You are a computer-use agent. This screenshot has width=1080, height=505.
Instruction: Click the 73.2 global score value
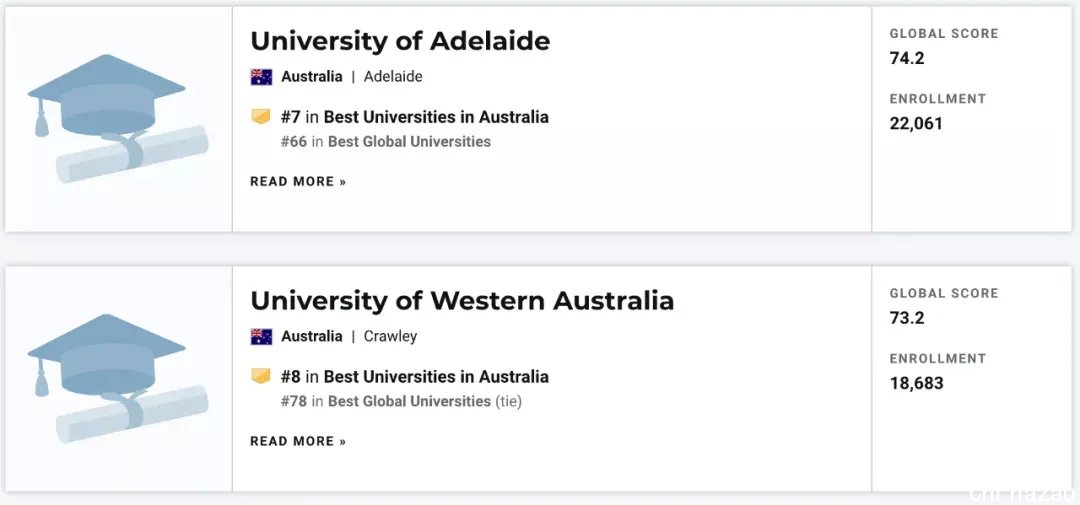click(x=907, y=318)
